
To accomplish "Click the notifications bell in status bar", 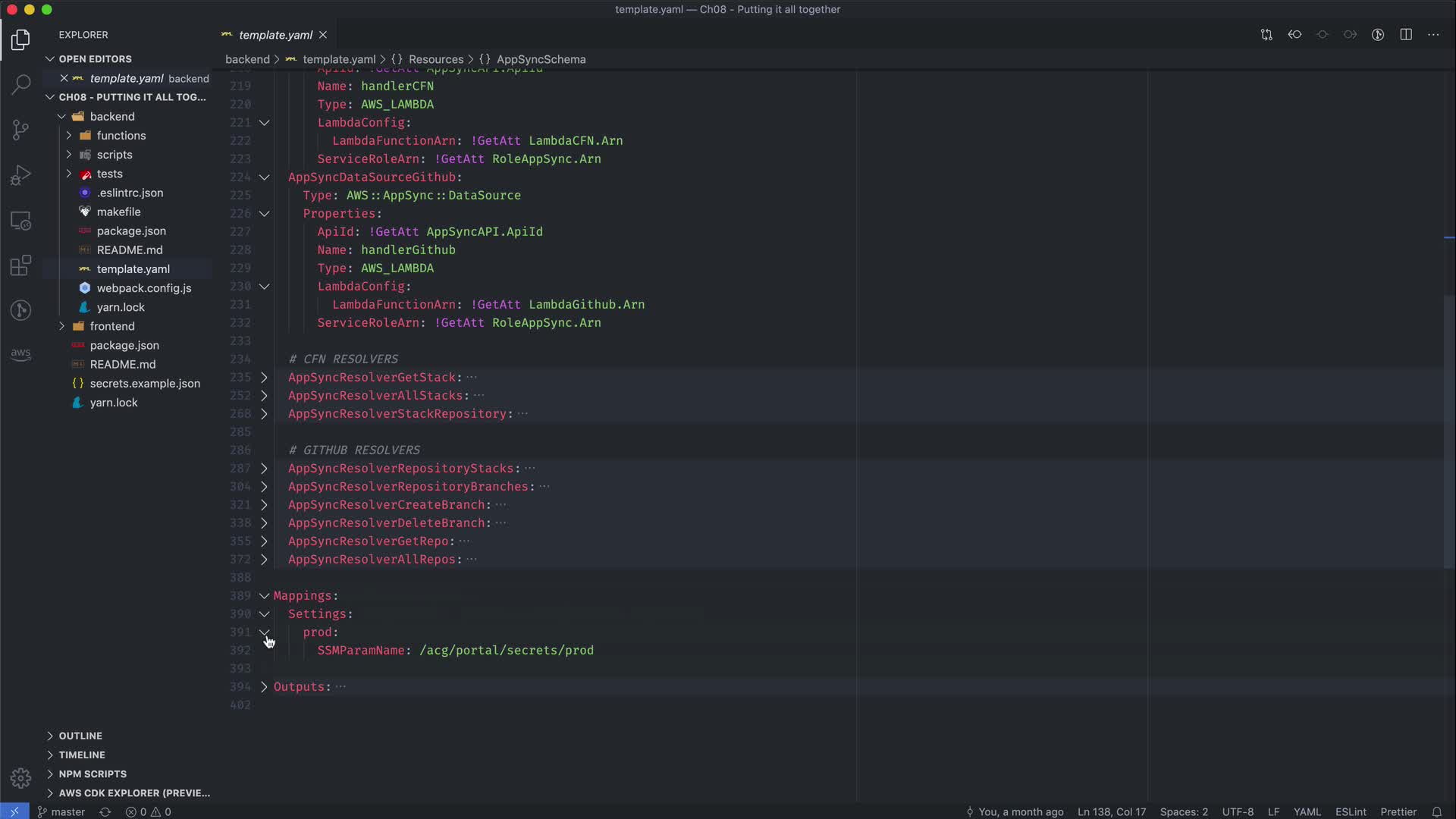I will [1436, 811].
